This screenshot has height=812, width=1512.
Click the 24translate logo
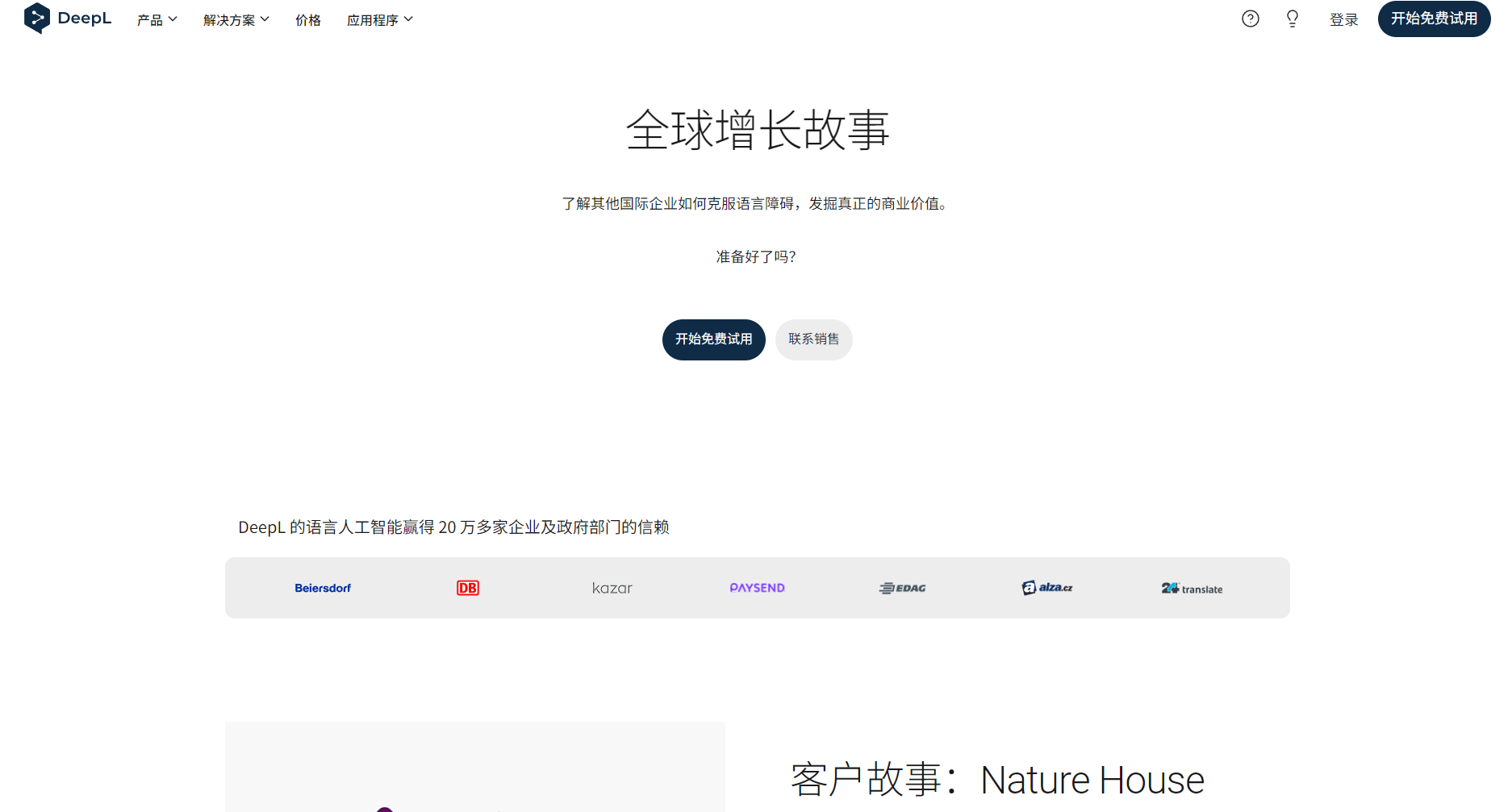pos(1191,589)
